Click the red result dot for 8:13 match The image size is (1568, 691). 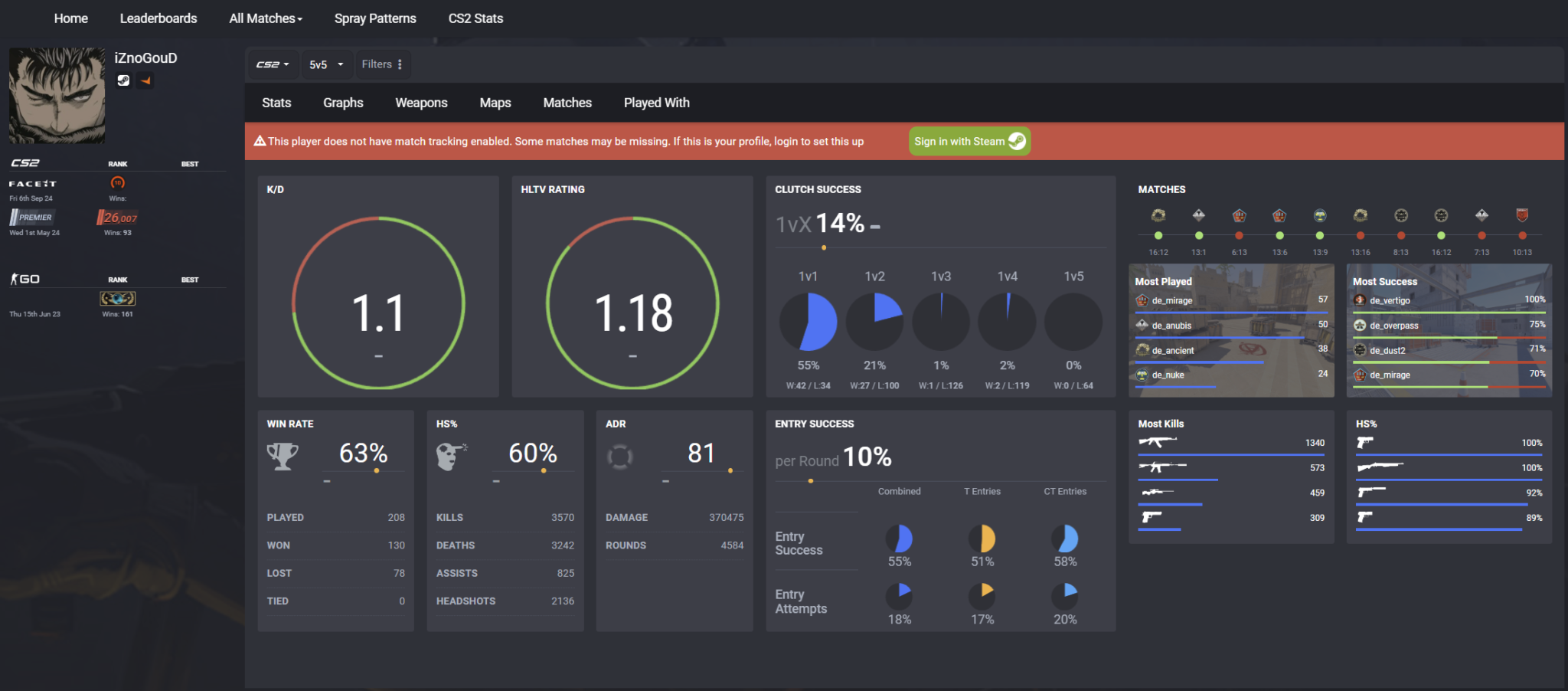point(1401,235)
